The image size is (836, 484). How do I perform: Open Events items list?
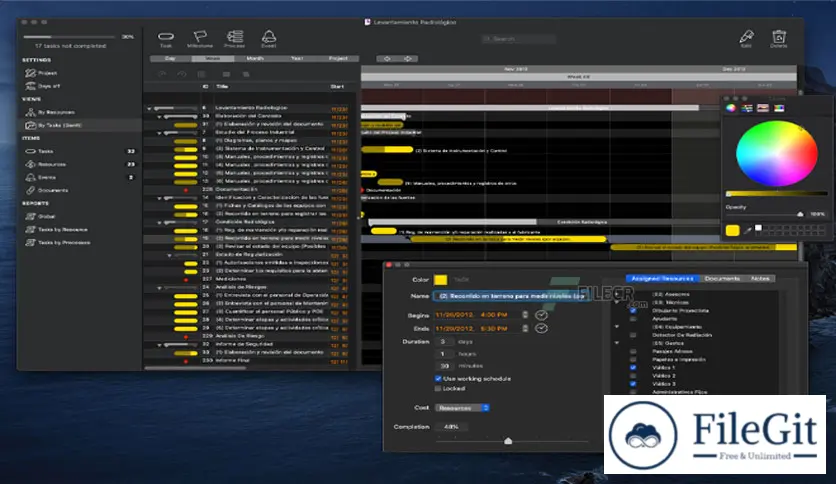tap(41, 177)
